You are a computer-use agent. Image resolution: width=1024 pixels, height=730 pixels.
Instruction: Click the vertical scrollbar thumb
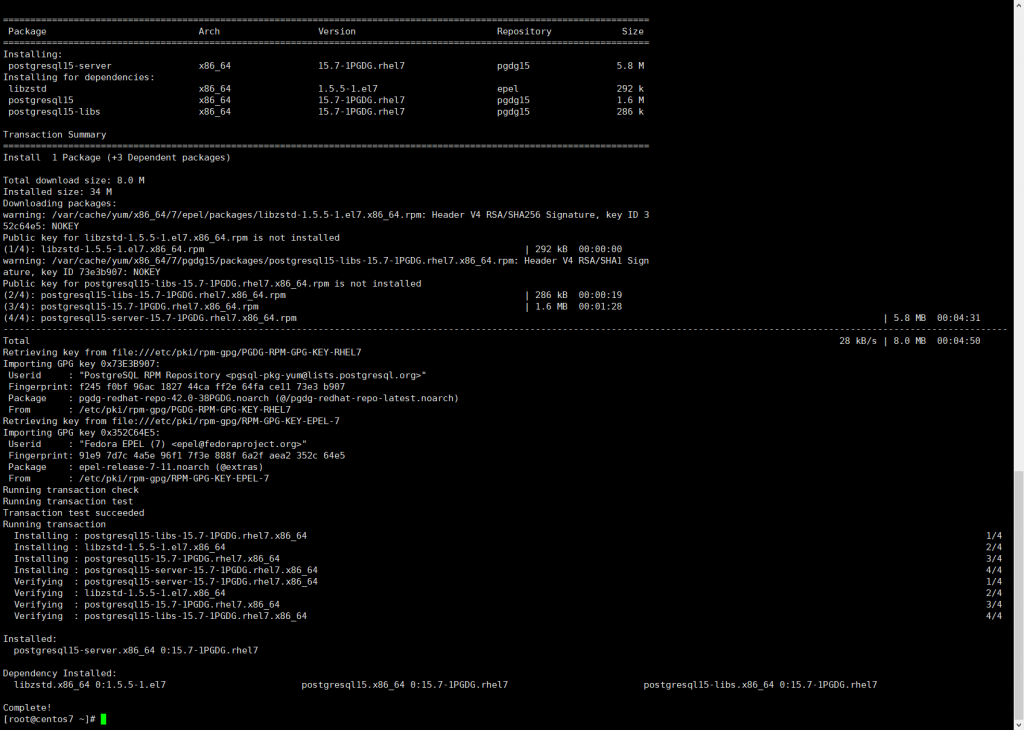[1019, 595]
